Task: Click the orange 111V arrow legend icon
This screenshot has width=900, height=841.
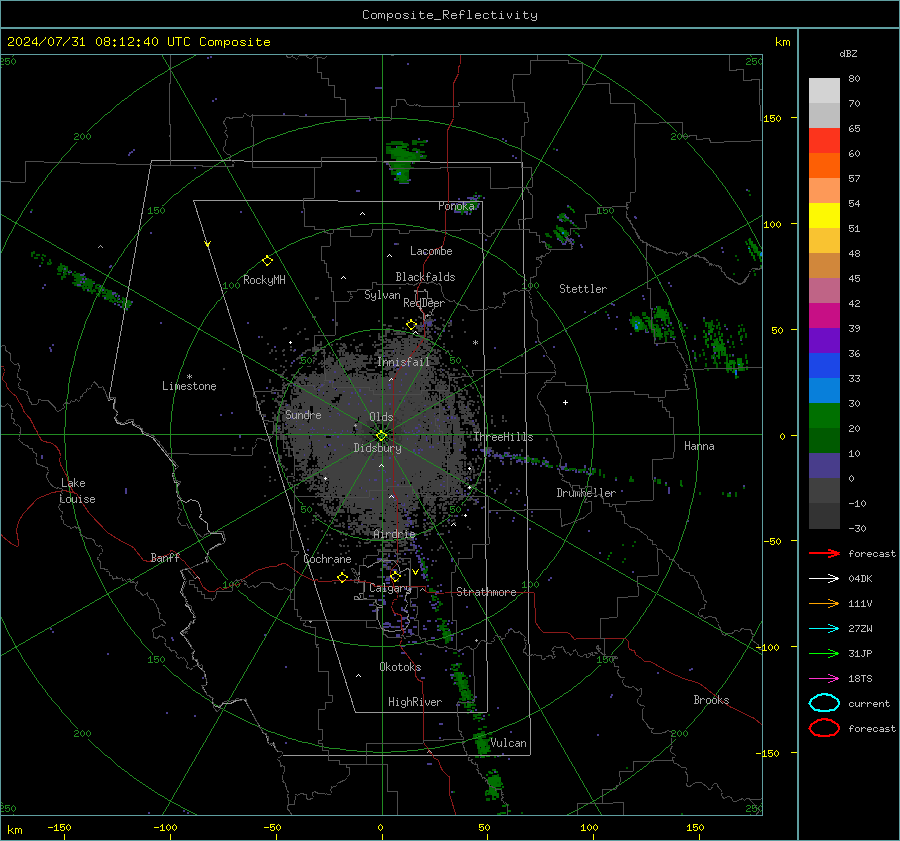Action: tap(824, 603)
